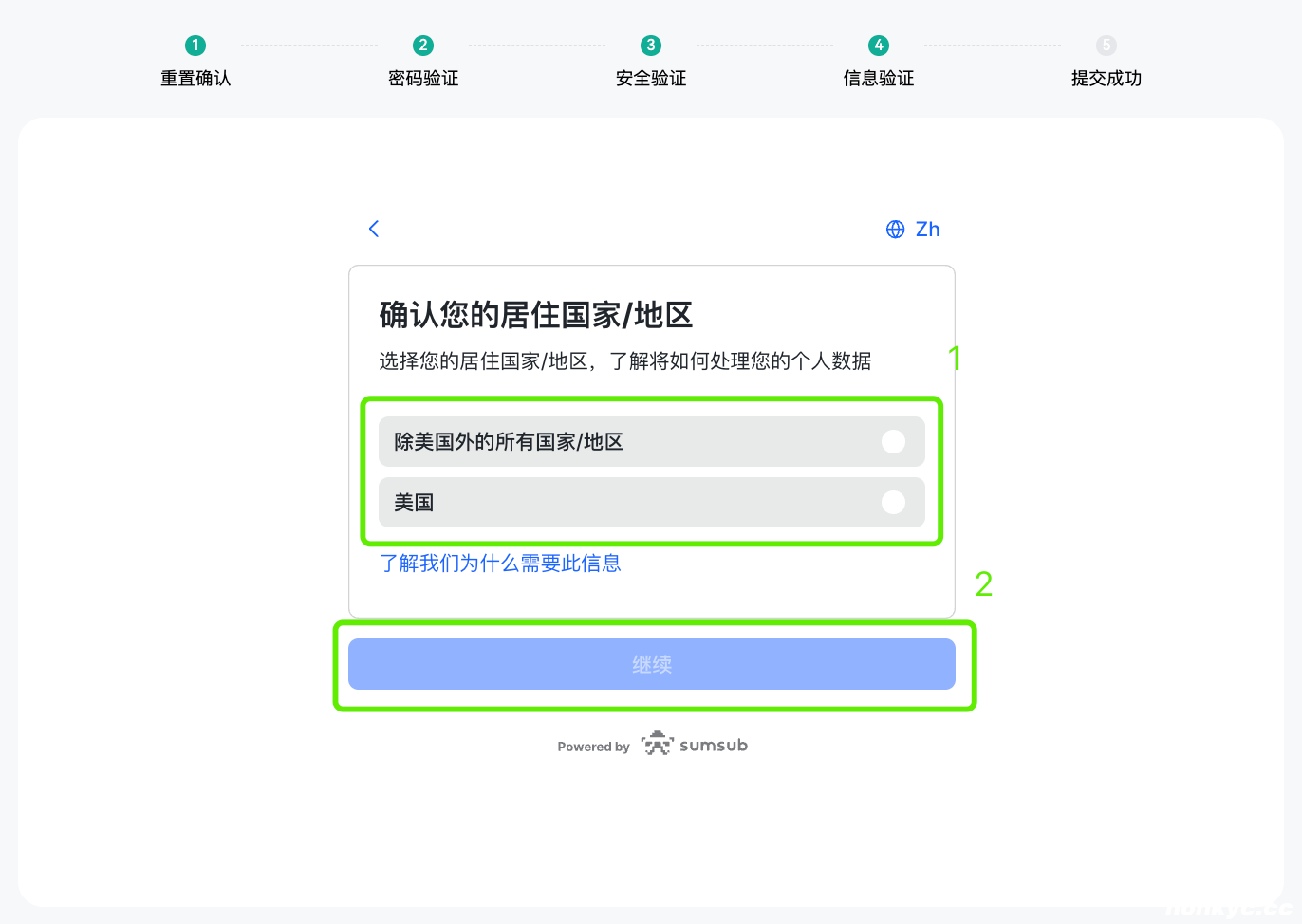Open 了解我们为什么需要此信息 link
Image resolution: width=1302 pixels, height=924 pixels.
click(500, 564)
